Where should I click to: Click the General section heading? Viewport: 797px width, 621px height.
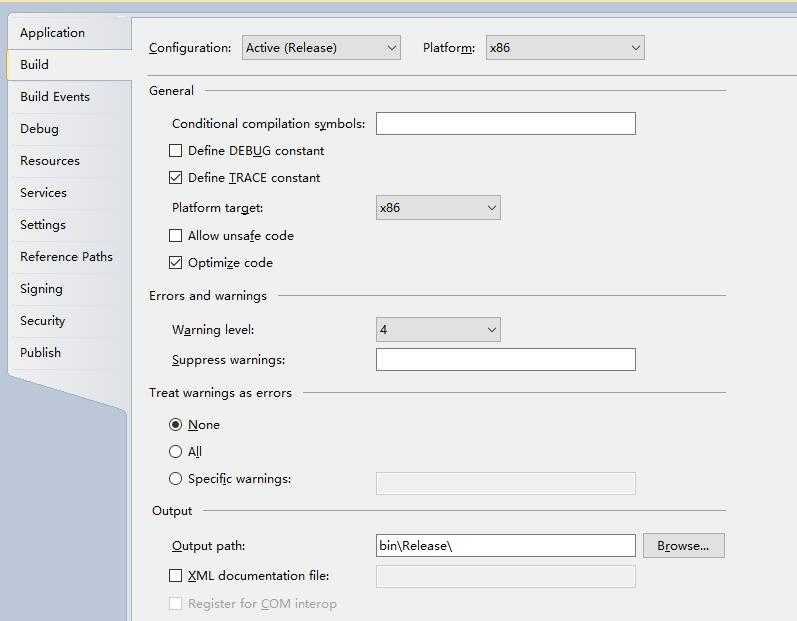[171, 91]
